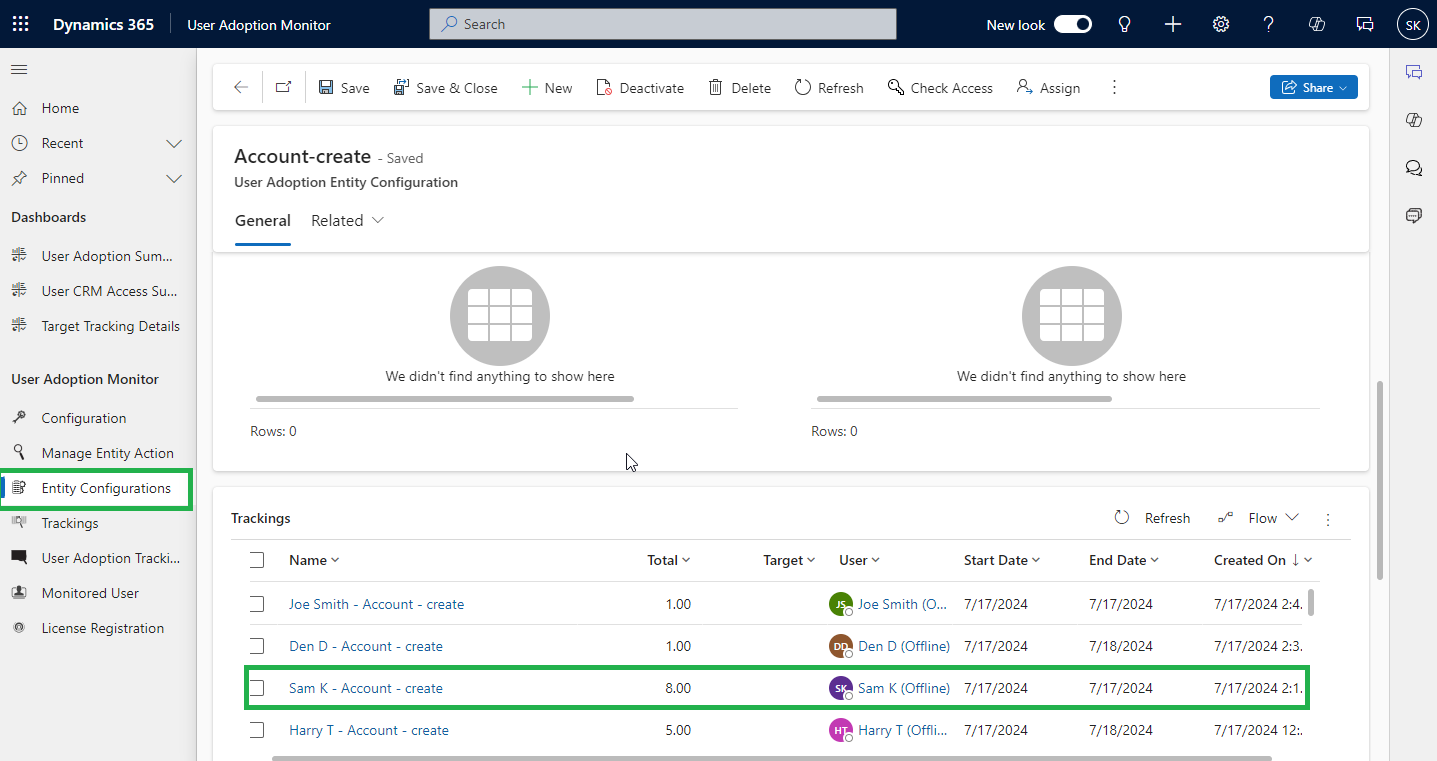Open Joe Smith - Account - create link
Viewport: 1437px width, 761px height.
(x=376, y=604)
